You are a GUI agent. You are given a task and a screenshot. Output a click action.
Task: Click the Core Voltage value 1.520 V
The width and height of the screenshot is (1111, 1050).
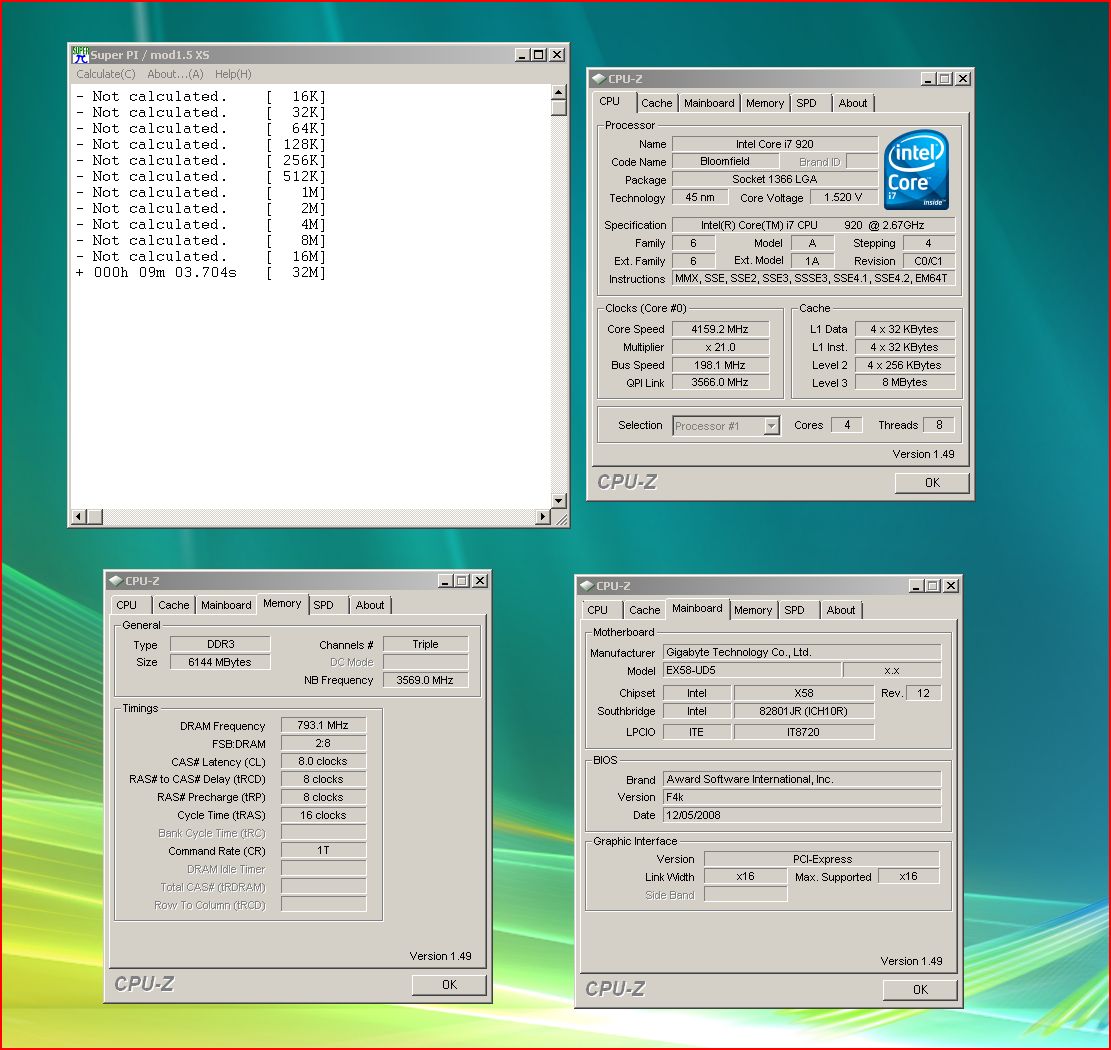click(x=843, y=198)
